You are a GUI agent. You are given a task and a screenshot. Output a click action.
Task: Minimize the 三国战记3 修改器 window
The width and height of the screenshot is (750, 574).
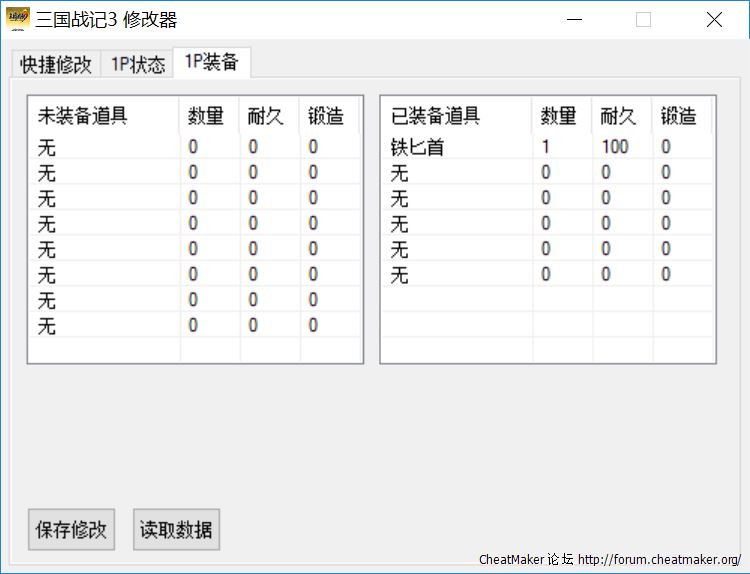pyautogui.click(x=574, y=20)
